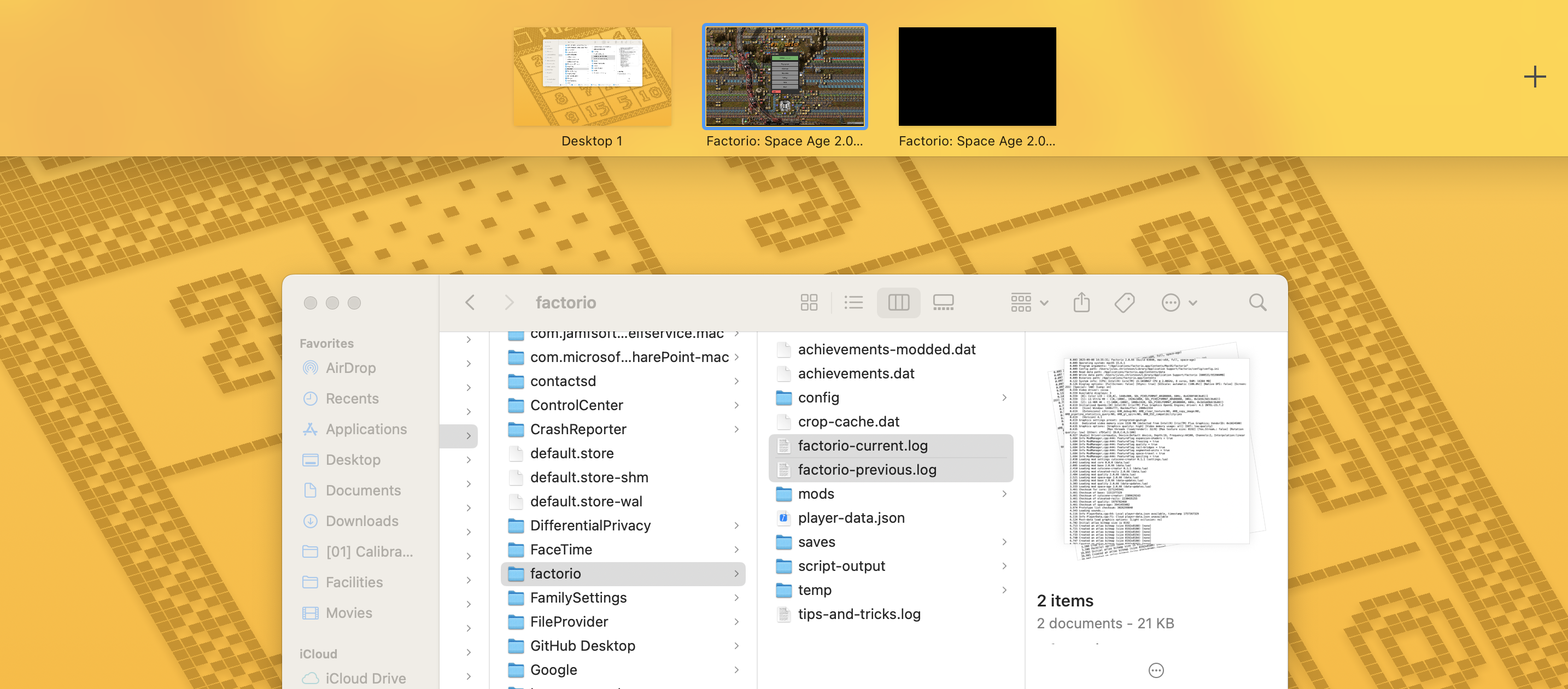The height and width of the screenshot is (689, 1568).
Task: Open the Action ellipsis menu in toolbar
Action: point(1178,302)
